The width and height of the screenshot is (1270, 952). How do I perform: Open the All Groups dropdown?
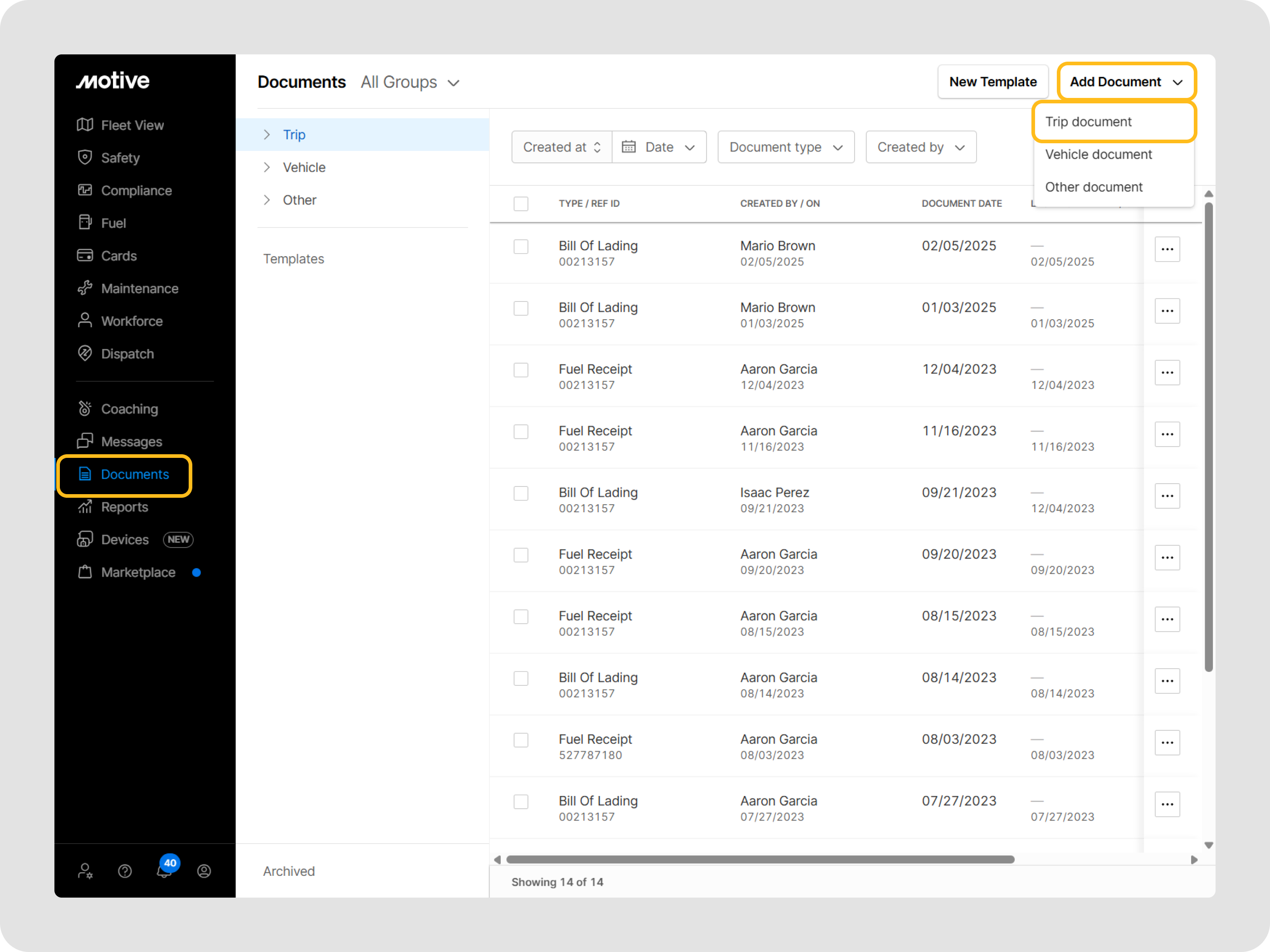pyautogui.click(x=410, y=82)
